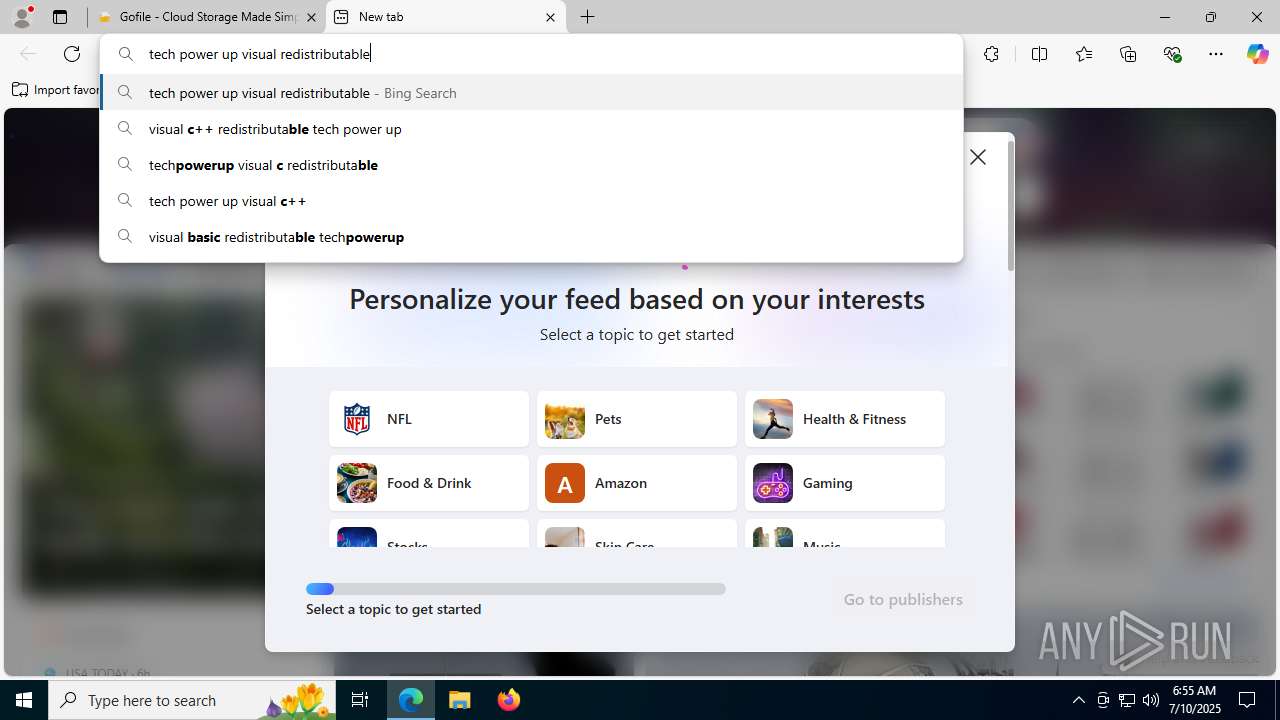The width and height of the screenshot is (1280, 720).
Task: Toggle the Split screen icon
Action: pyautogui.click(x=1039, y=54)
